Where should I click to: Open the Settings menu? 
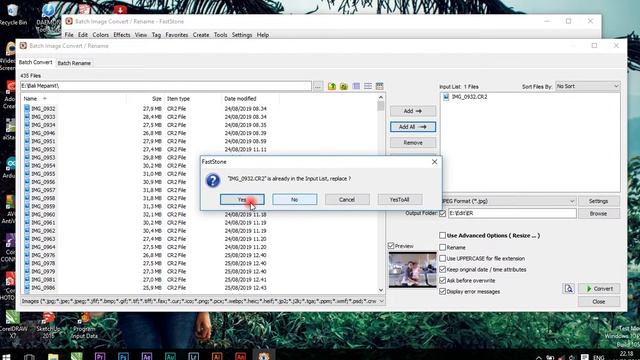tap(242, 35)
